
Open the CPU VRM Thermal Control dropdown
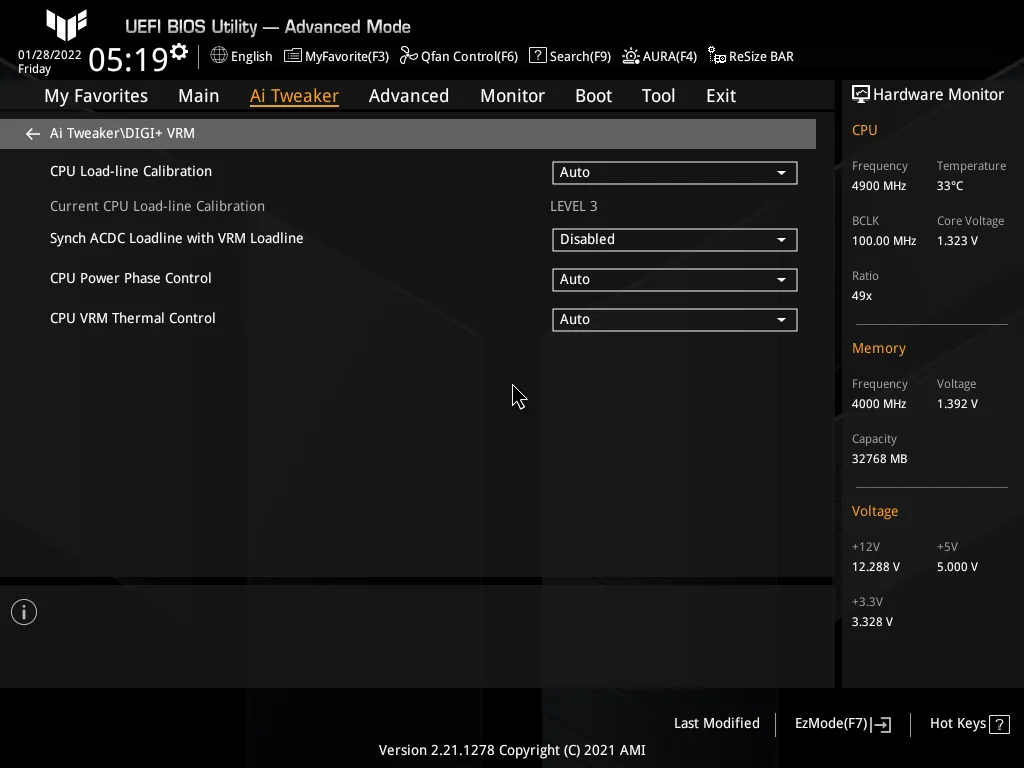[675, 319]
